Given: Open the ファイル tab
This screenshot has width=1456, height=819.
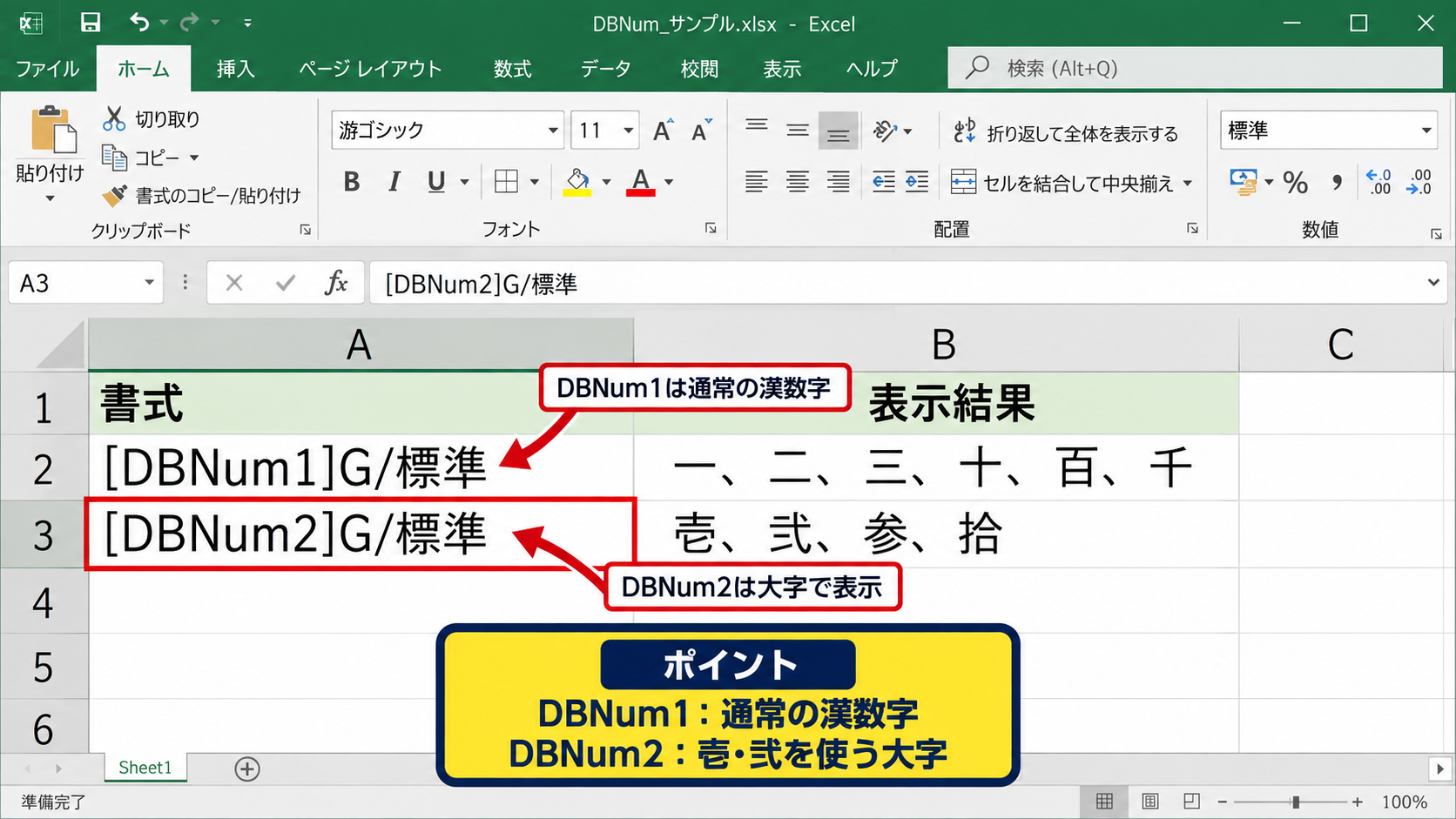Looking at the screenshot, I should tap(47, 69).
